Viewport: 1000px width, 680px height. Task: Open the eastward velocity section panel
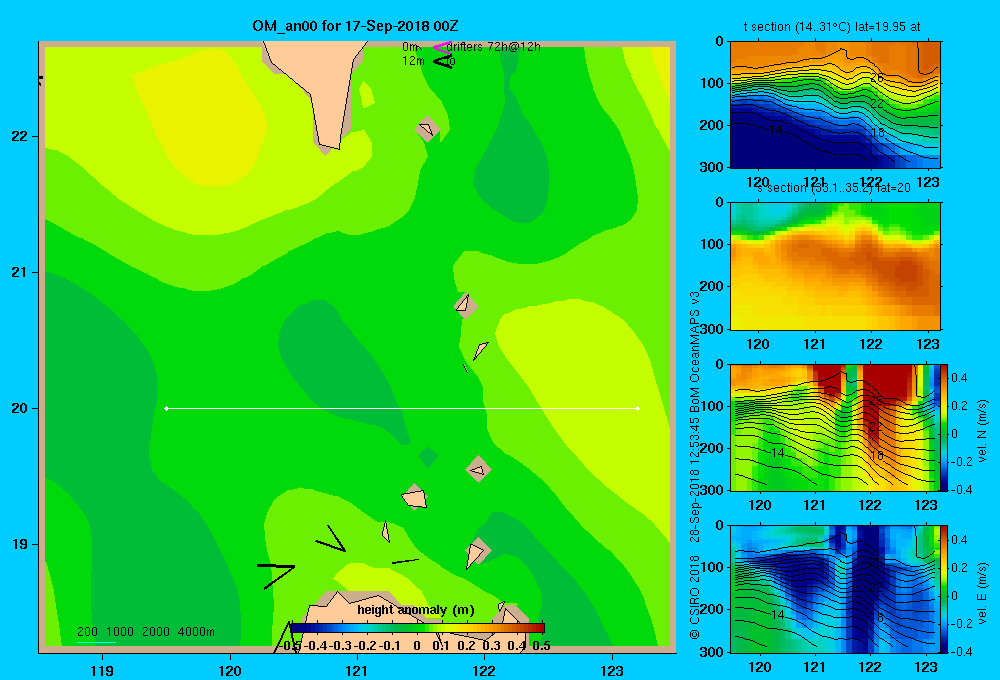coord(835,589)
